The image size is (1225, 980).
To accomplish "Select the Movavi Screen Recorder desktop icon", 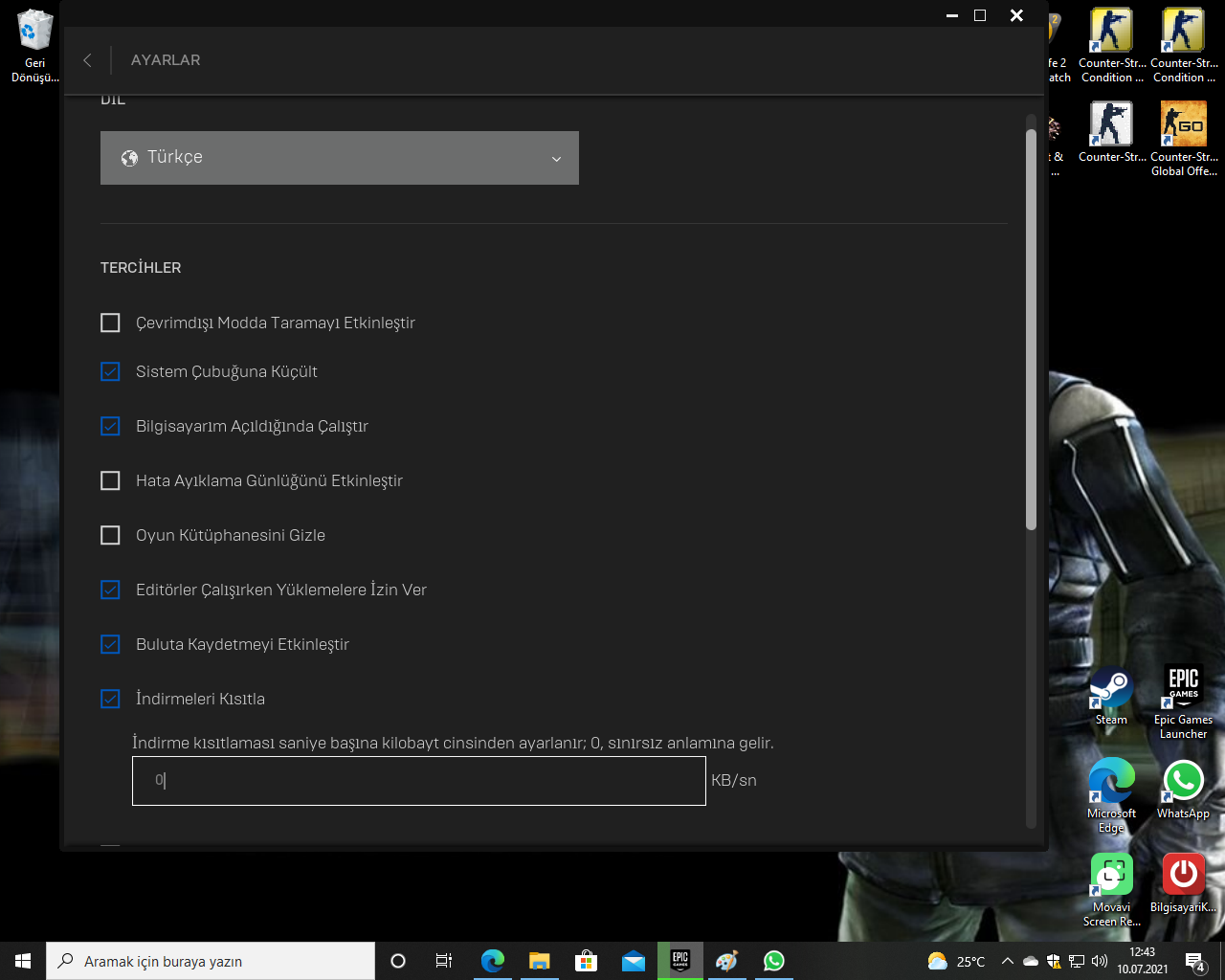I will (1111, 890).
